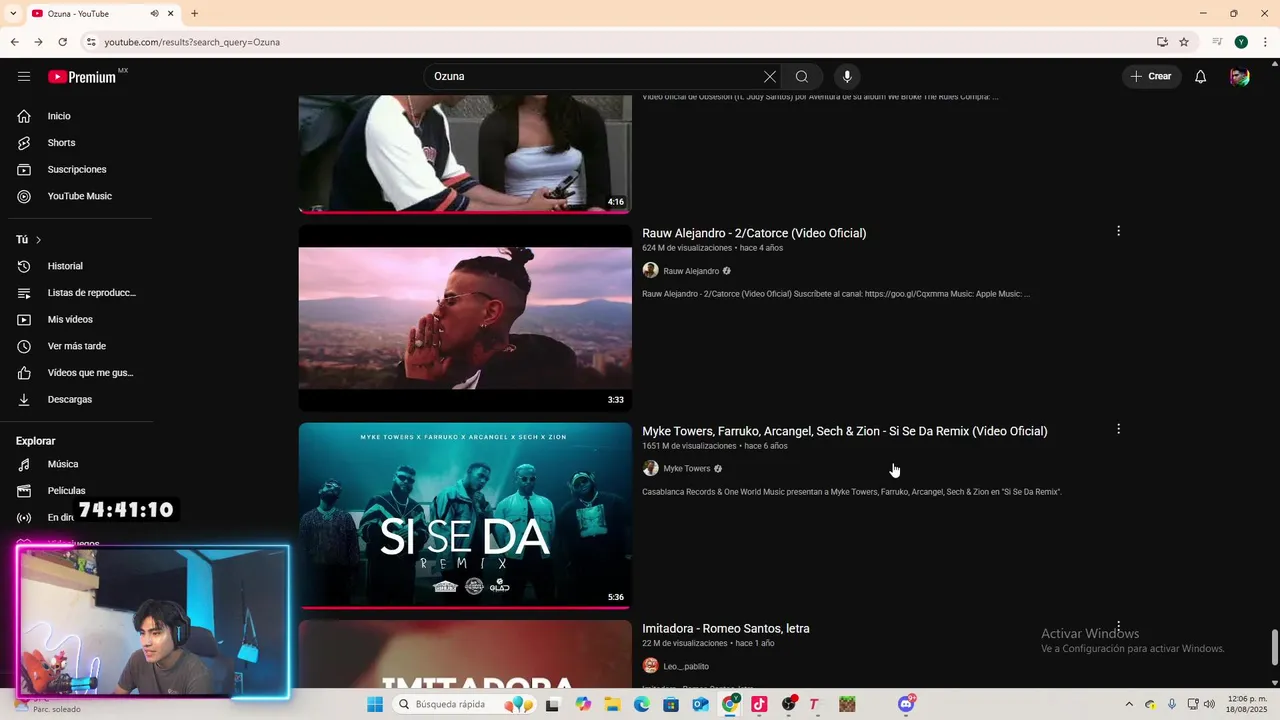Open a new Chrome tab
The image size is (1280, 720).
(194, 13)
